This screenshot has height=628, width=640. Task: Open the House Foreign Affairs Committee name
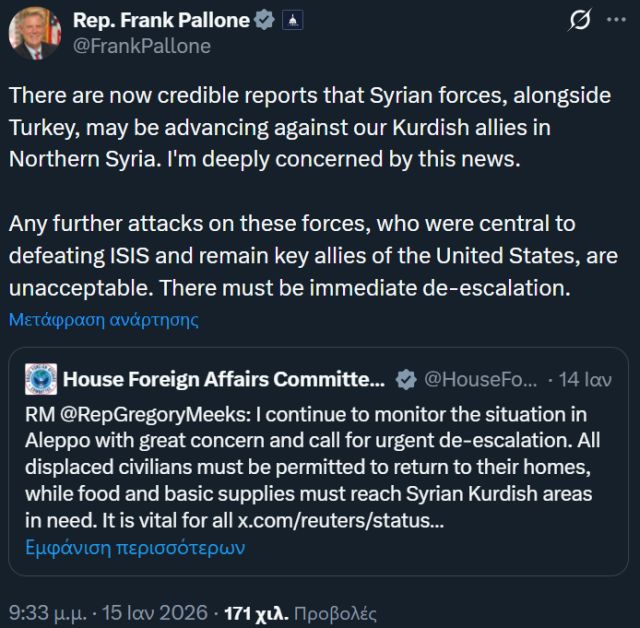point(223,380)
